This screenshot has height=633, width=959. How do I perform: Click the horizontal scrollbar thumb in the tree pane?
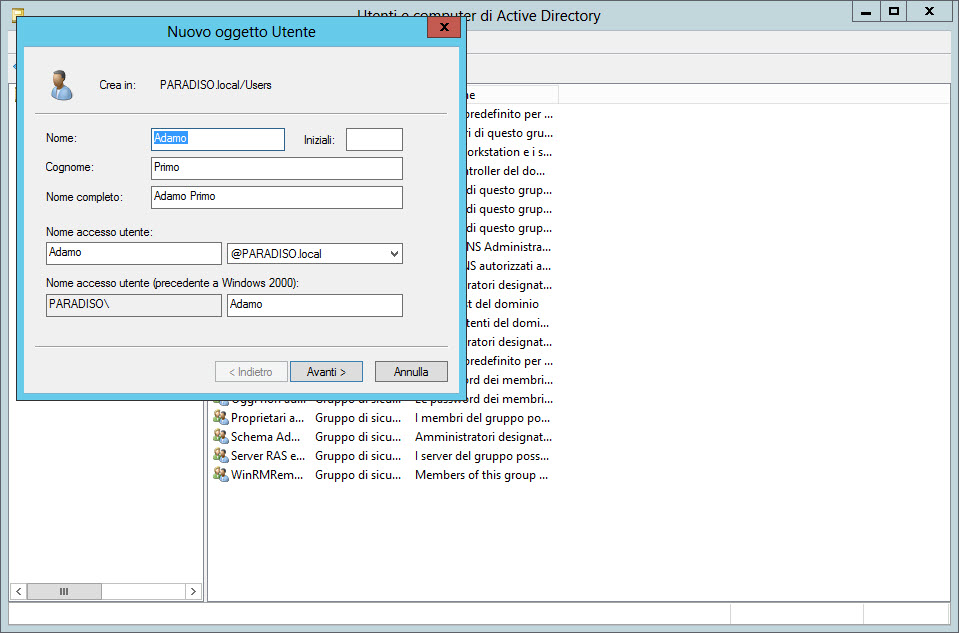pos(64,591)
